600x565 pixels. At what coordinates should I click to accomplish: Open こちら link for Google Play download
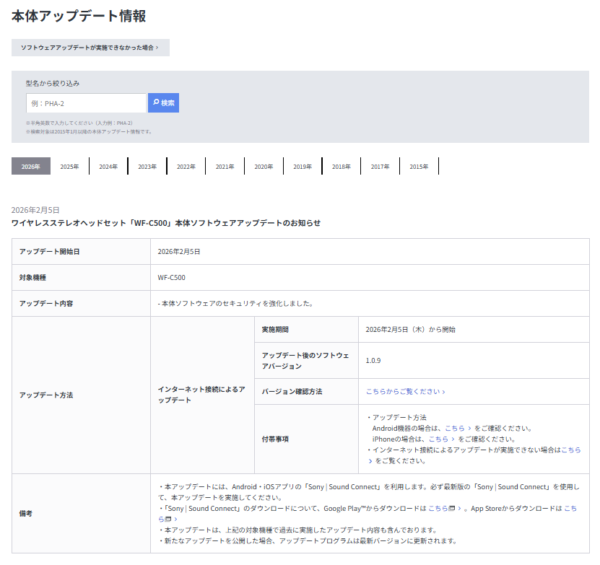(x=444, y=508)
